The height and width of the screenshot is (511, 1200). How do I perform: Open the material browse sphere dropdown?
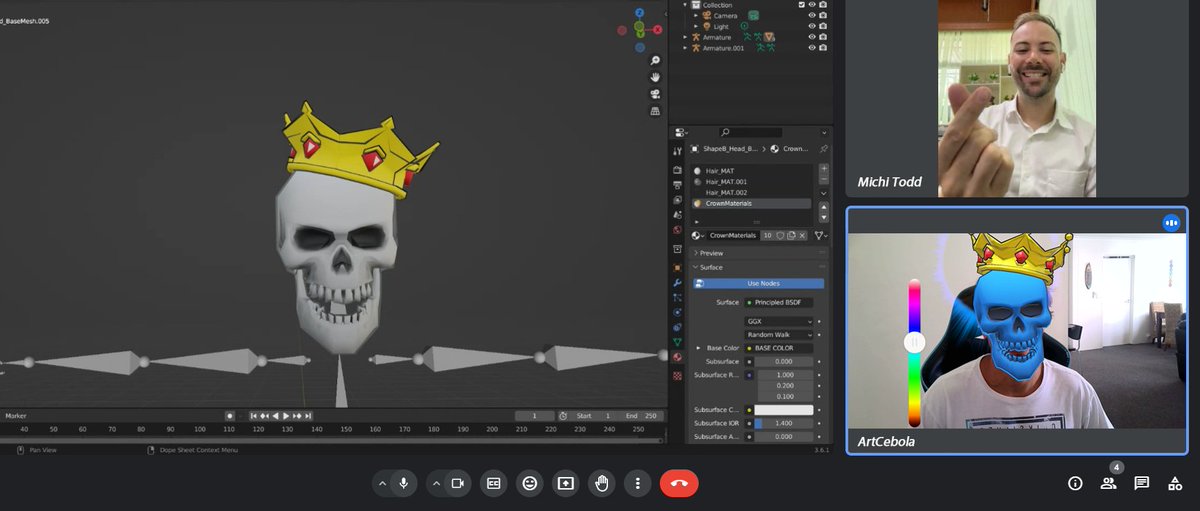coord(699,235)
